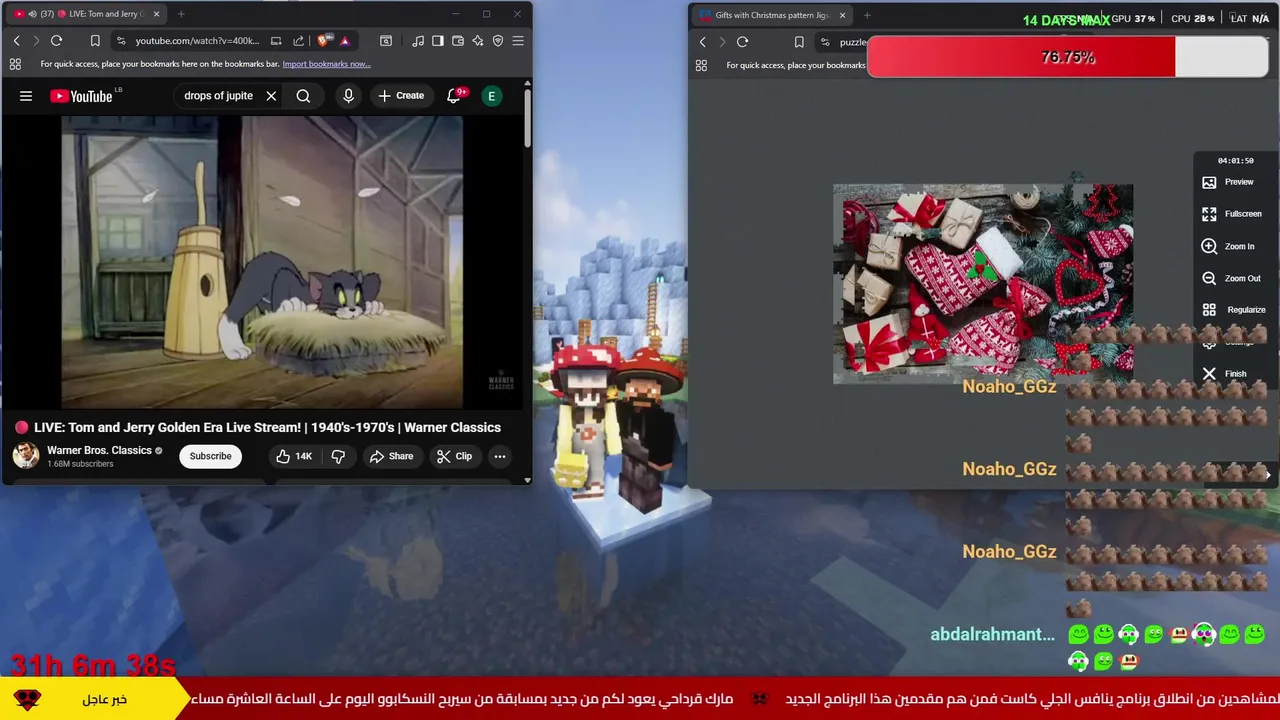Open Warner Bros. Classics channel avatar
Viewport: 1280px width, 720px height.
(x=26, y=456)
